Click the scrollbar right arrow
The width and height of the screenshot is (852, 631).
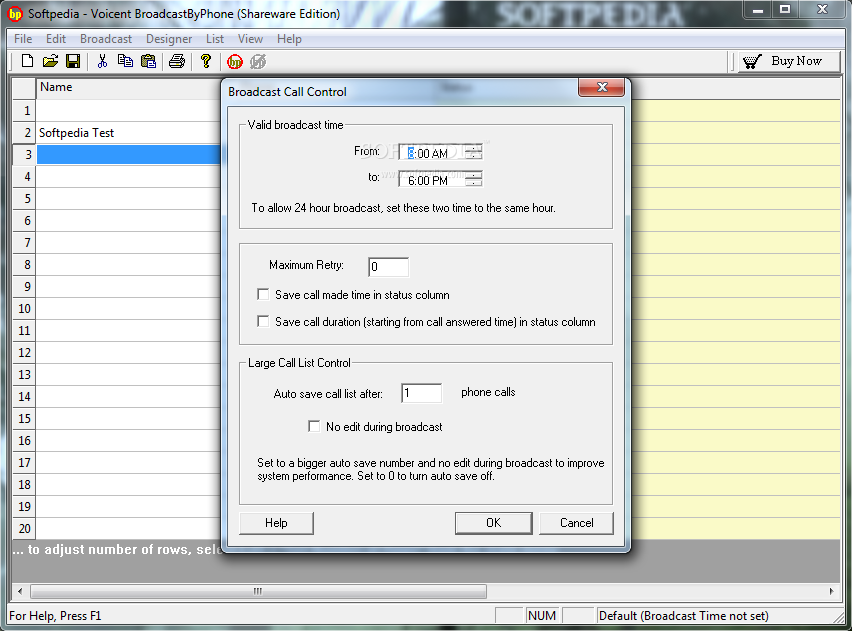(x=831, y=591)
